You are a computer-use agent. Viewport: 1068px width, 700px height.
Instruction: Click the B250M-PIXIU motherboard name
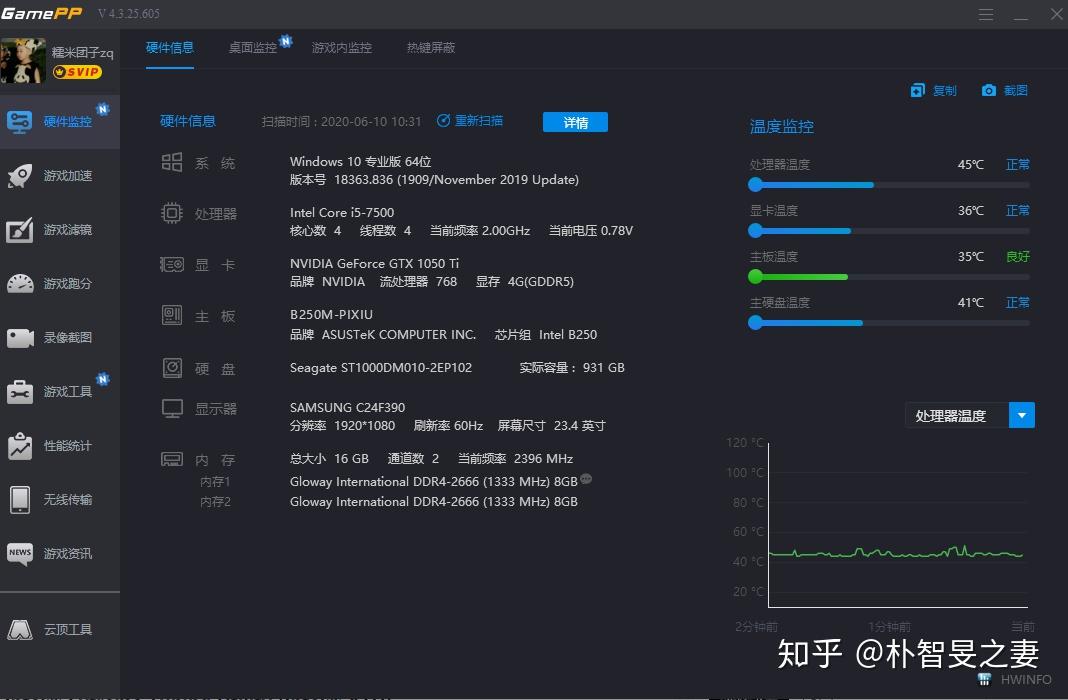[331, 315]
